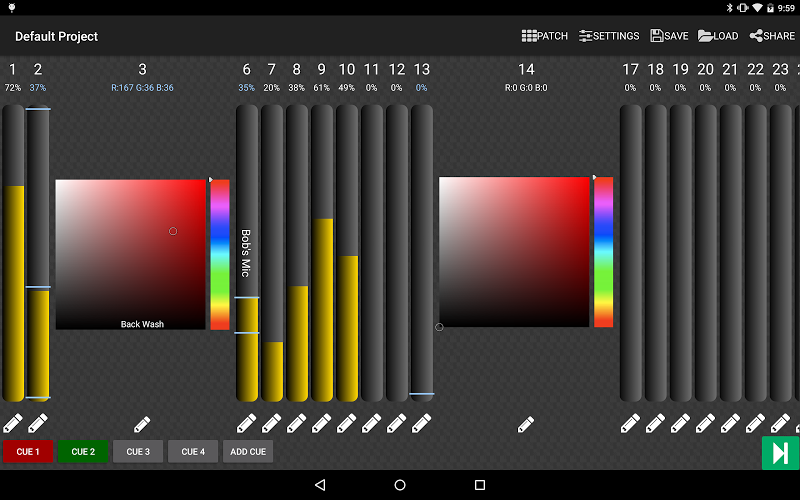Image resolution: width=800 pixels, height=500 pixels.
Task: Click the channel 12 fader
Action: click(397, 253)
